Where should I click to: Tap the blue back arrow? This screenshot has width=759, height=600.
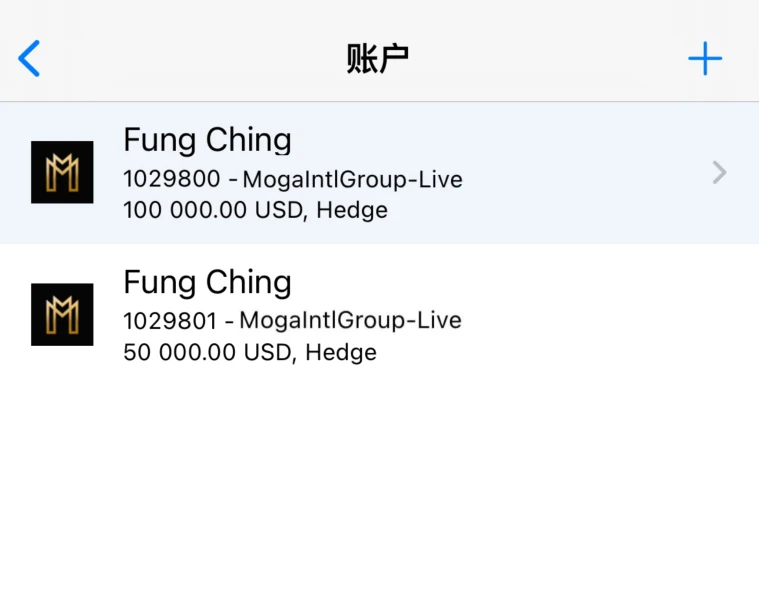pos(30,59)
